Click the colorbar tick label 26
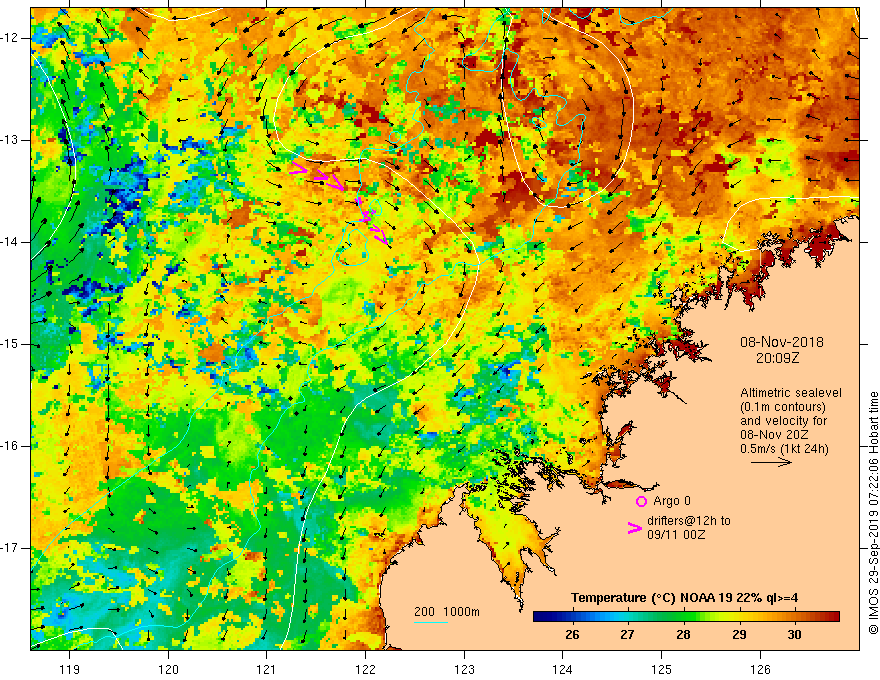The height and width of the screenshot is (680, 880). [x=572, y=635]
